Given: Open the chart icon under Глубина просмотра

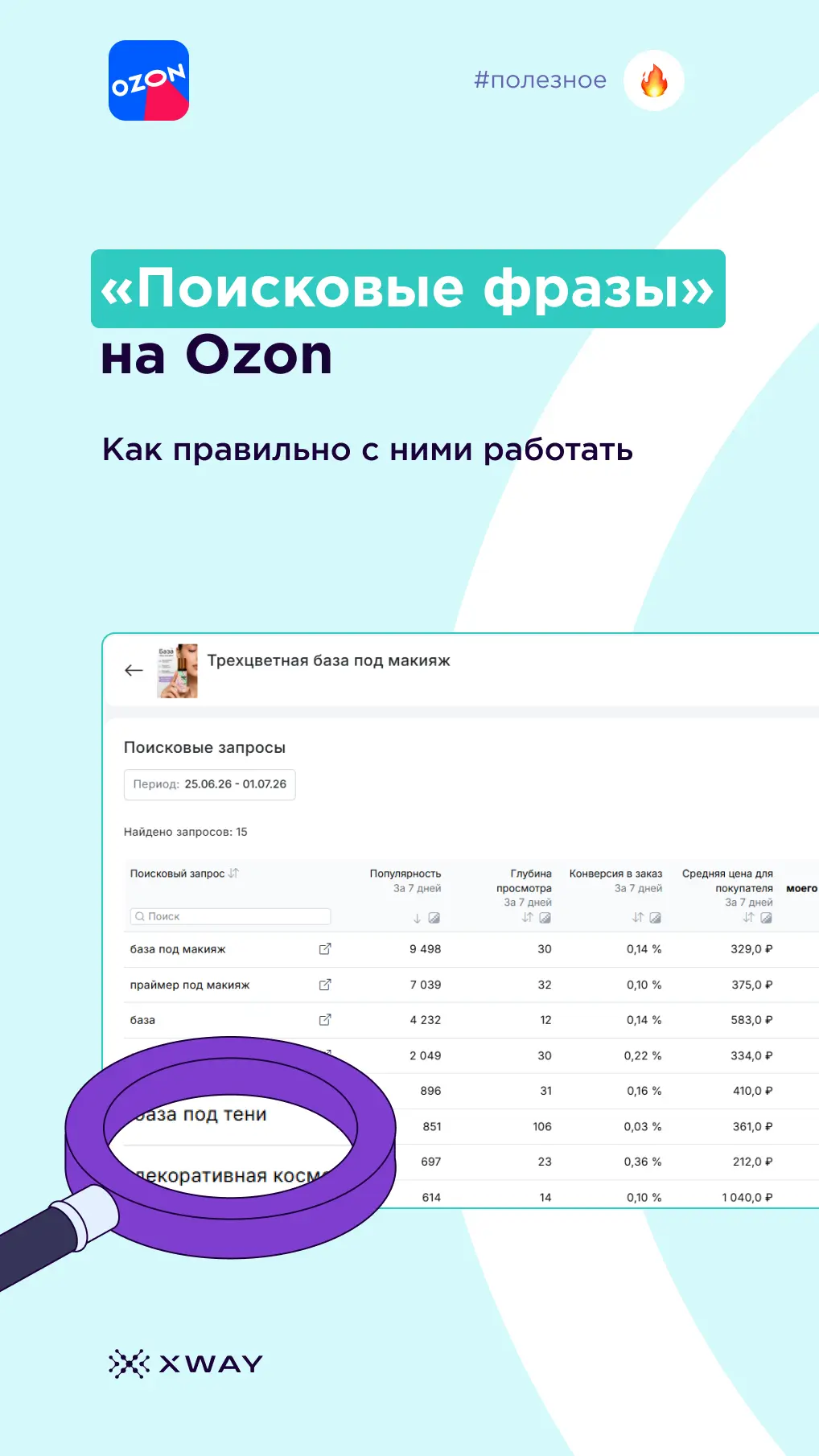Looking at the screenshot, I should click(x=545, y=918).
